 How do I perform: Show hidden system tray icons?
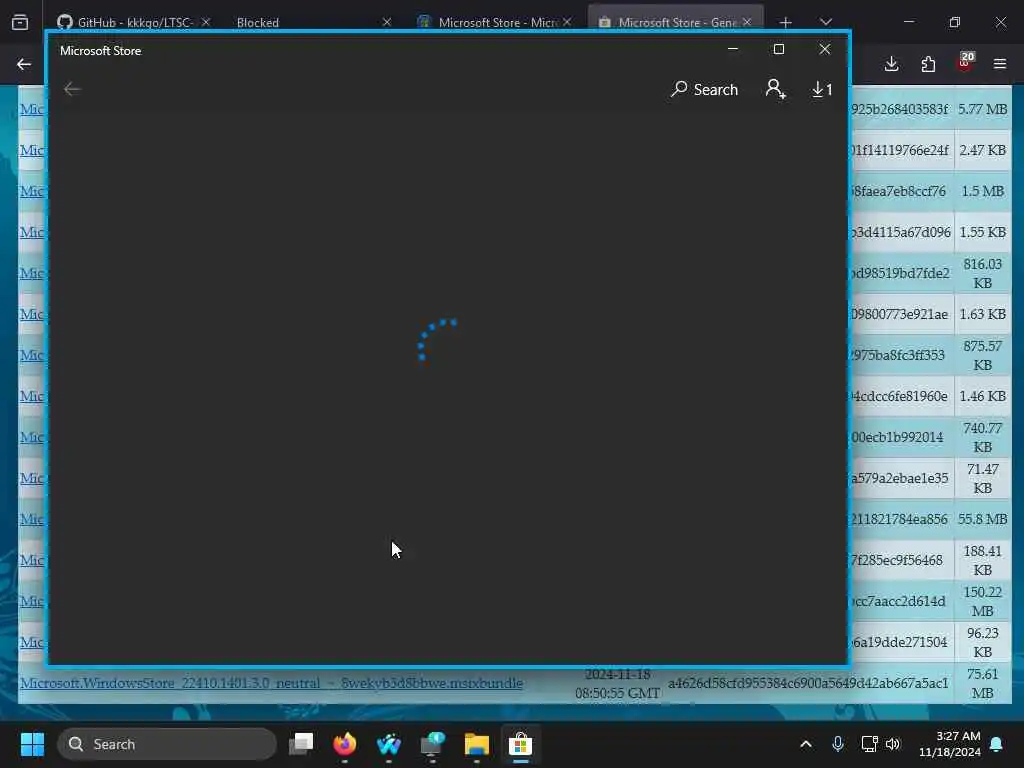[806, 744]
